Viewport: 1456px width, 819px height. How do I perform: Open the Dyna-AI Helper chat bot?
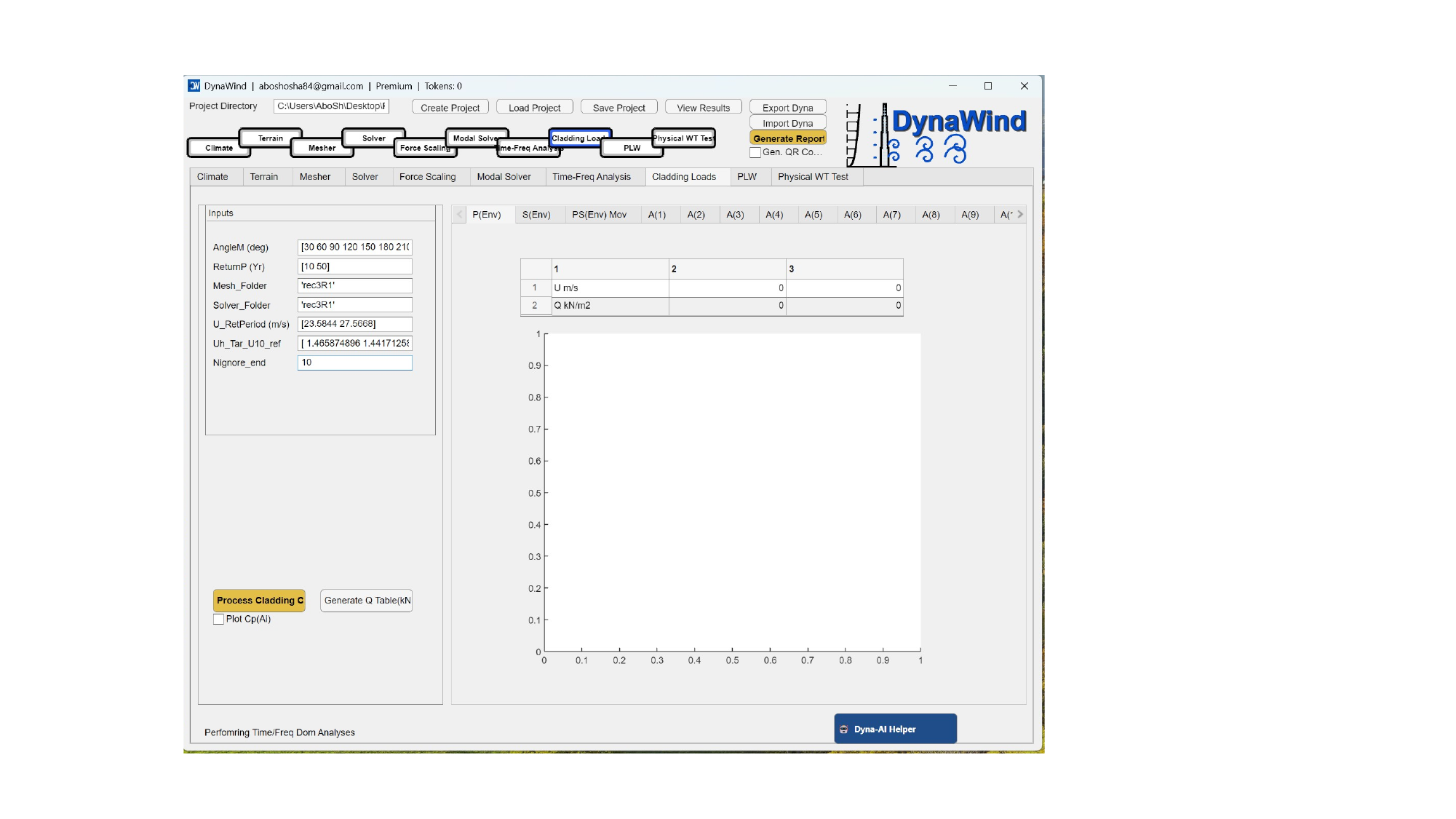coord(895,729)
